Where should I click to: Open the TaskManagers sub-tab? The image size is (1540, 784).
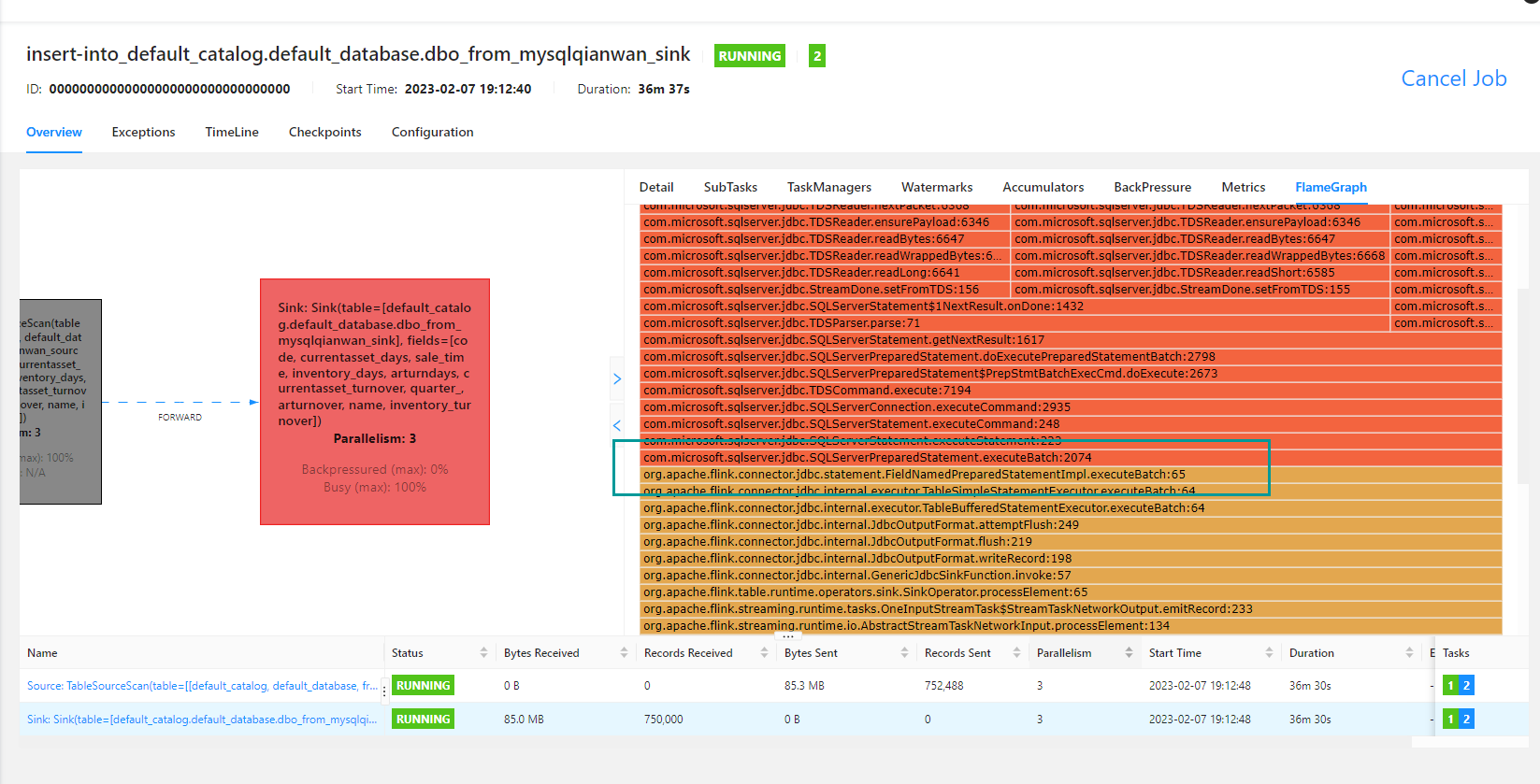(x=829, y=187)
